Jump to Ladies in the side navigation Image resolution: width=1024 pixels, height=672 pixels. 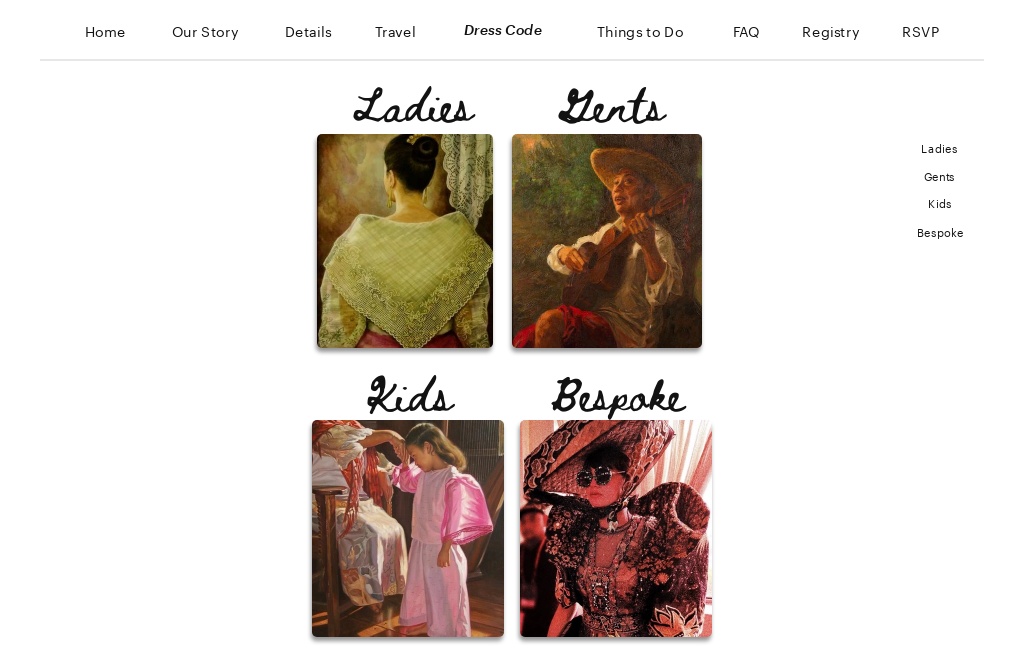coord(939,149)
